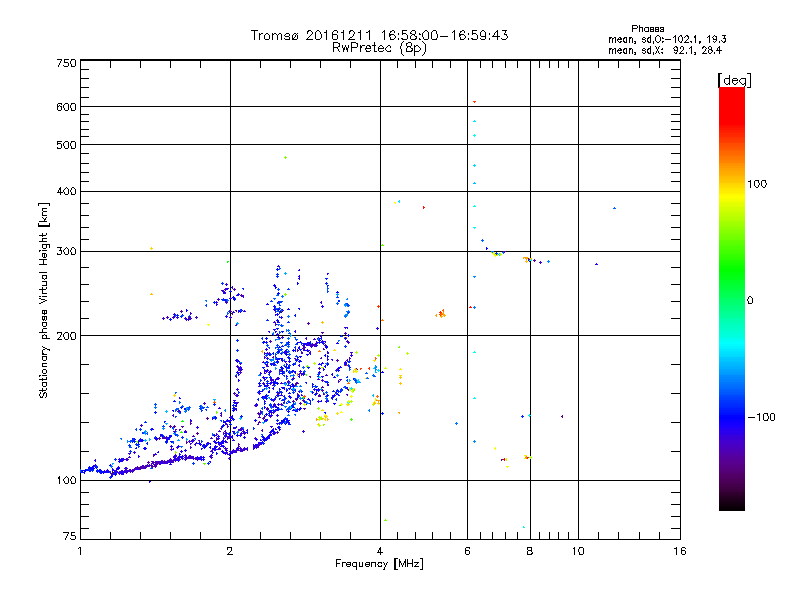Click the x-axis tick label '8'
Image resolution: width=800 pixels, height=600 pixels.
[530, 551]
